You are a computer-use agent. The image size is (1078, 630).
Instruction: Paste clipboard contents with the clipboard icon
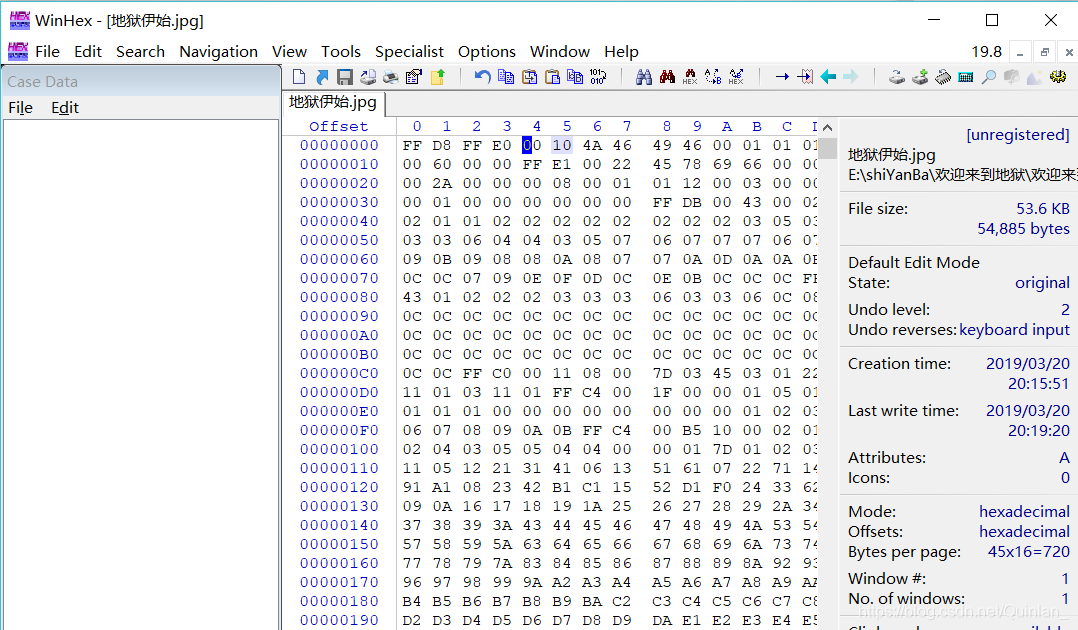552,77
